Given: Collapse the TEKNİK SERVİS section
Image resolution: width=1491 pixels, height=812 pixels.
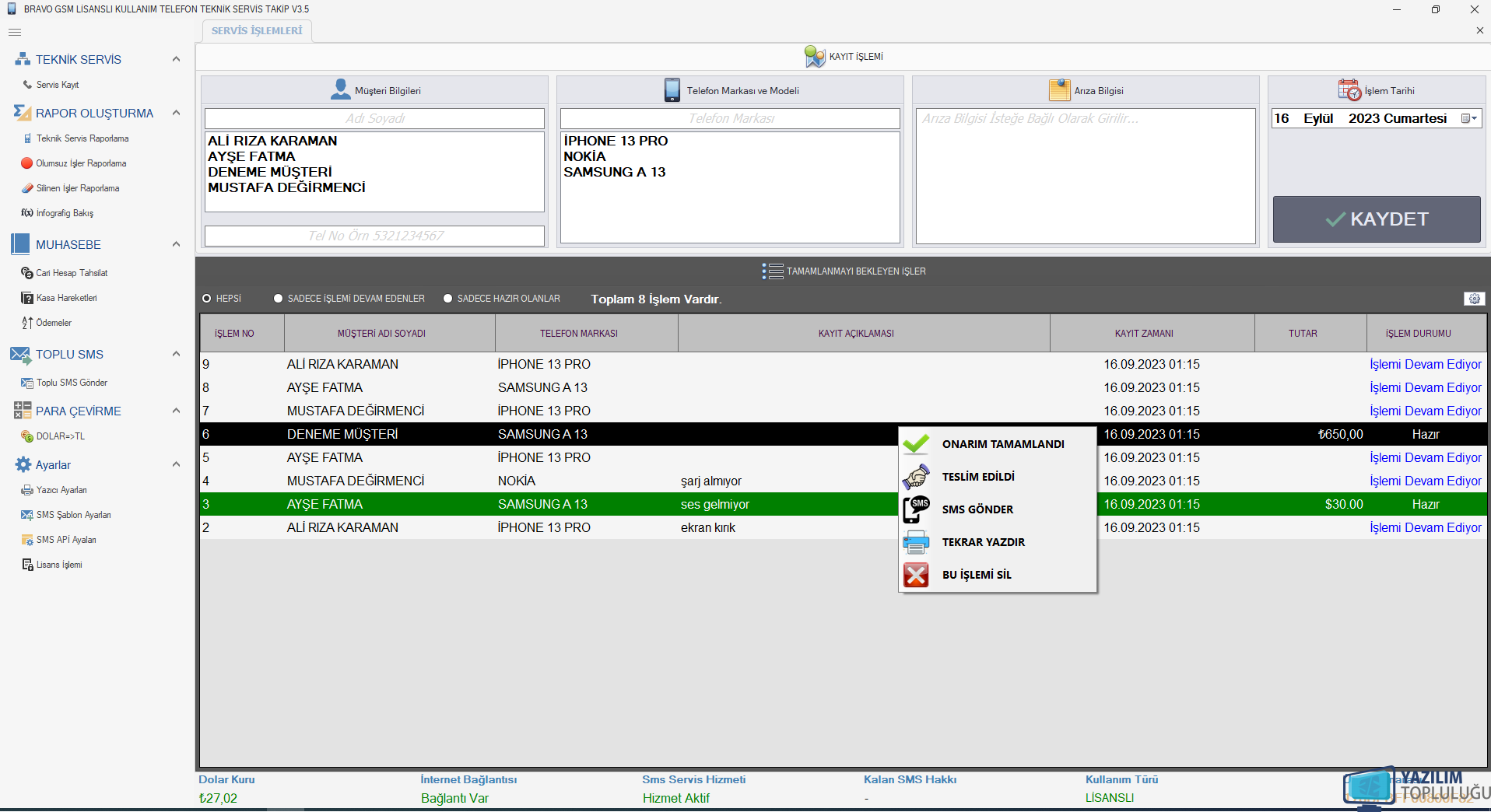Looking at the screenshot, I should [176, 59].
